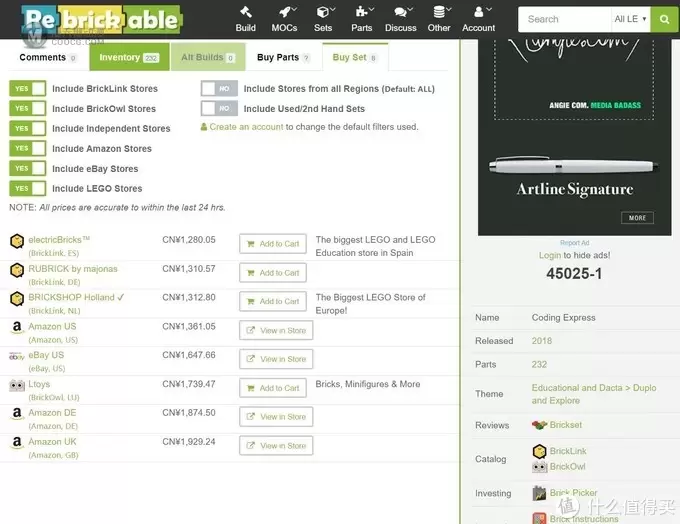This screenshot has height=524, width=680.
Task: Toggle Include BrickOwl Stores switch
Action: tap(28, 108)
